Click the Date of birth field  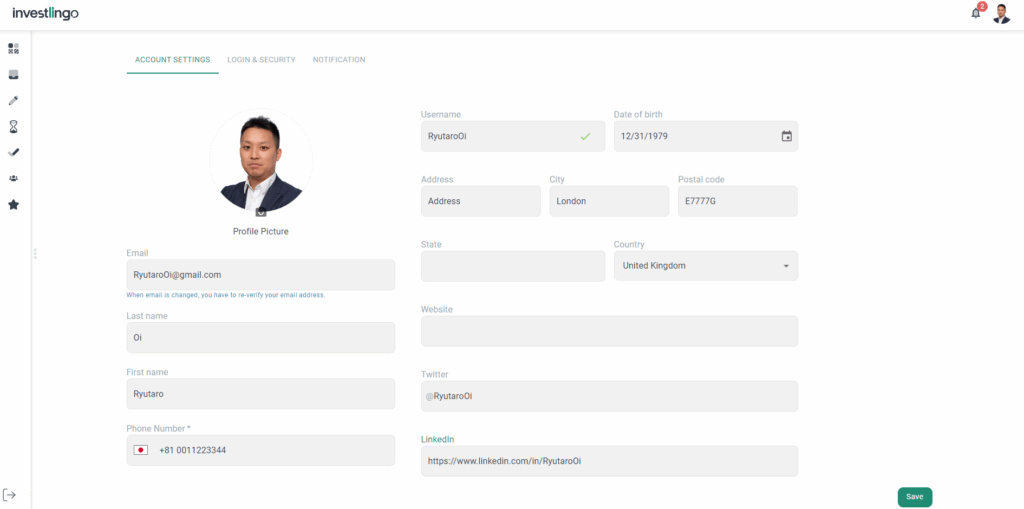point(705,136)
